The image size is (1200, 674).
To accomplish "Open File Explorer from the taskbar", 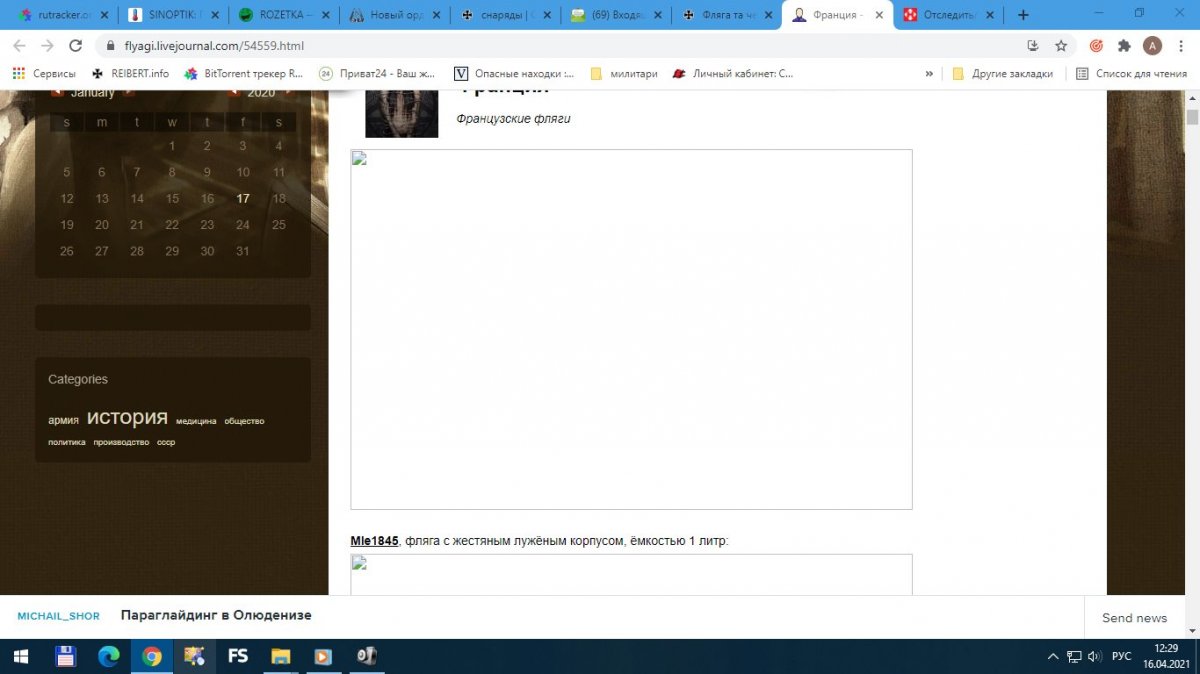I will [x=281, y=656].
